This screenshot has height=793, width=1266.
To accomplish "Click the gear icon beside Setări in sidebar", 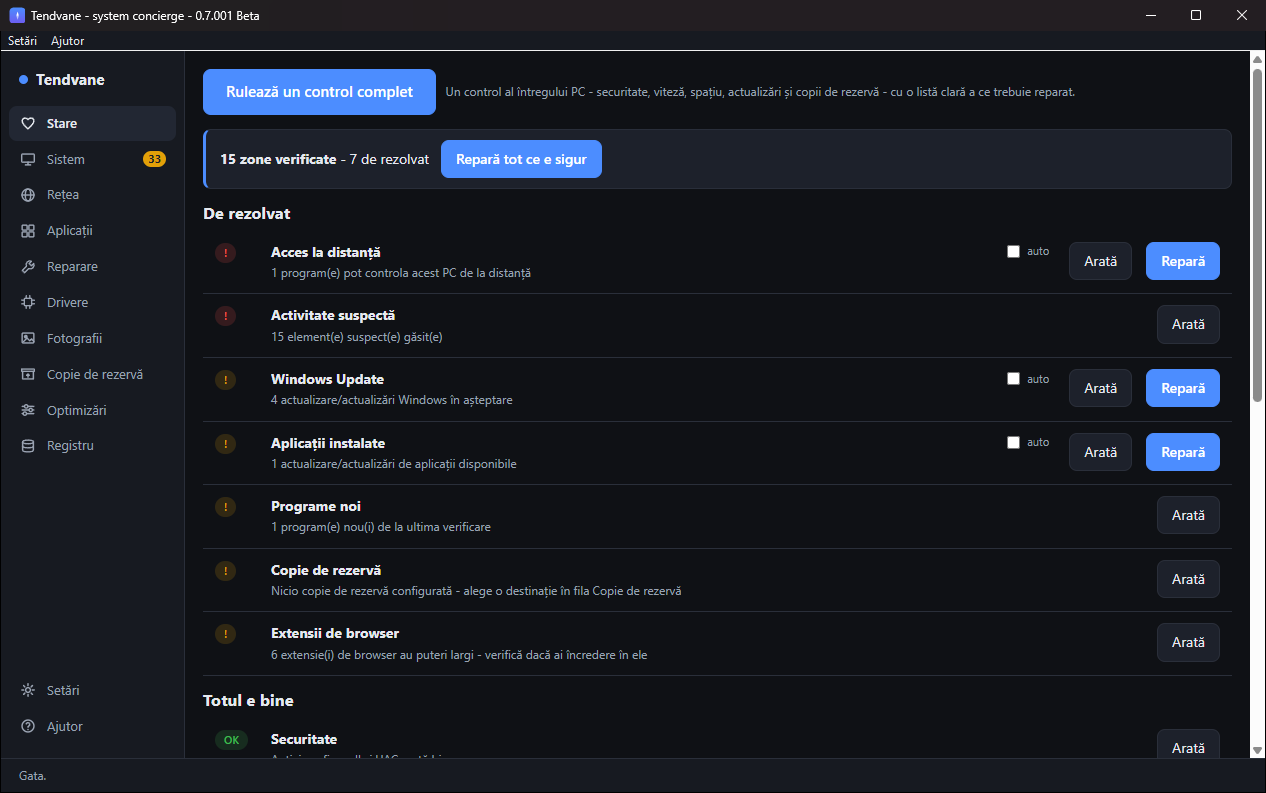I will [x=28, y=691].
